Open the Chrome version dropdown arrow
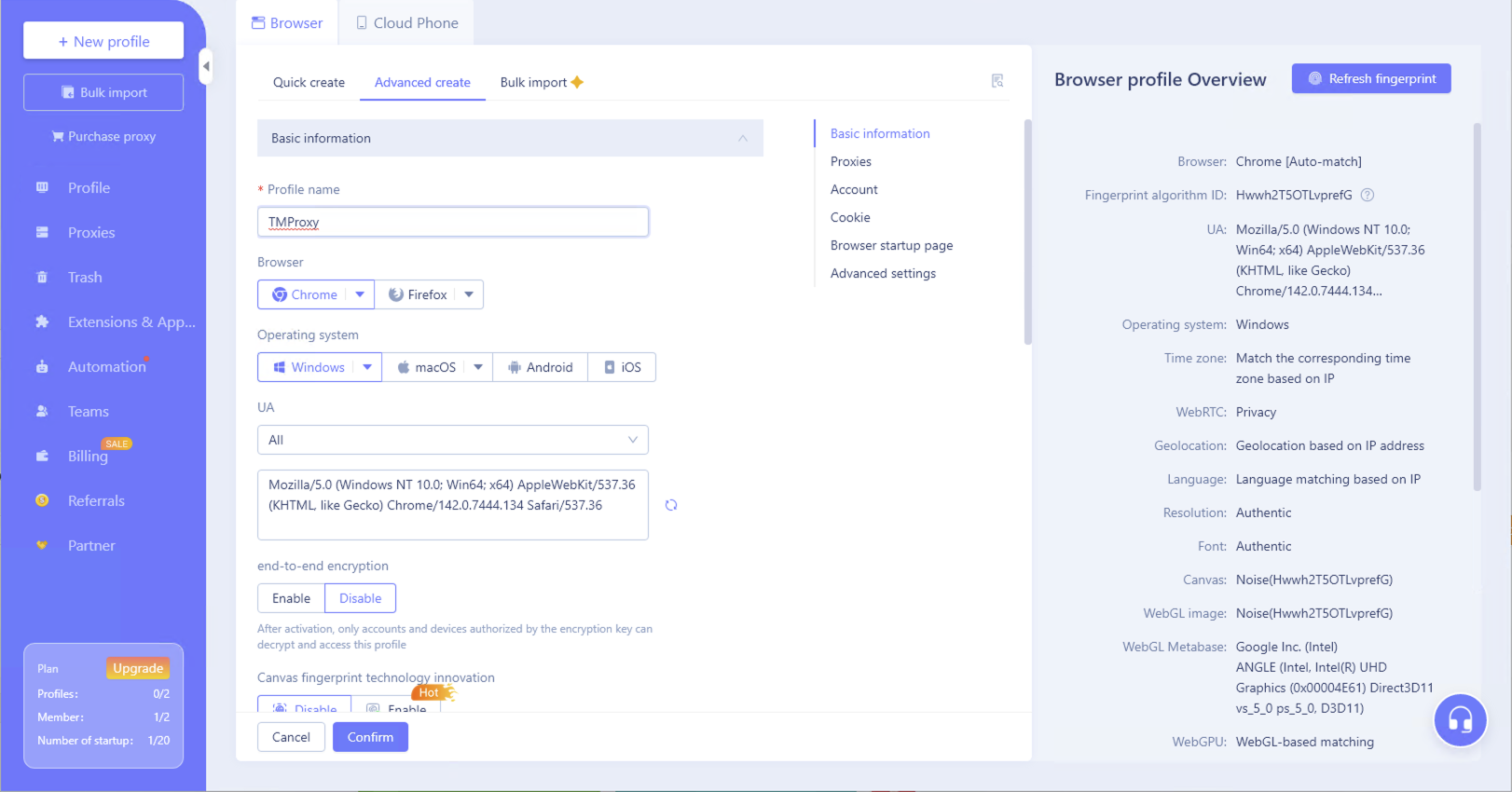1512x792 pixels. (360, 294)
